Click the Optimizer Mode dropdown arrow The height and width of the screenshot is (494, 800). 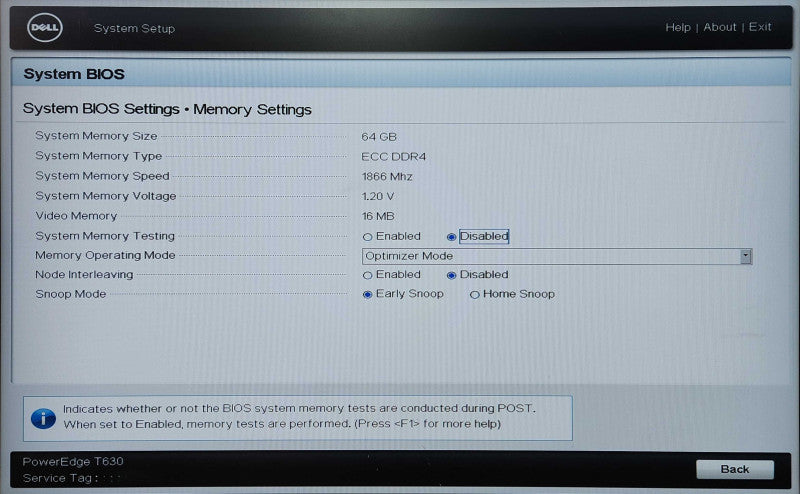pyautogui.click(x=745, y=256)
